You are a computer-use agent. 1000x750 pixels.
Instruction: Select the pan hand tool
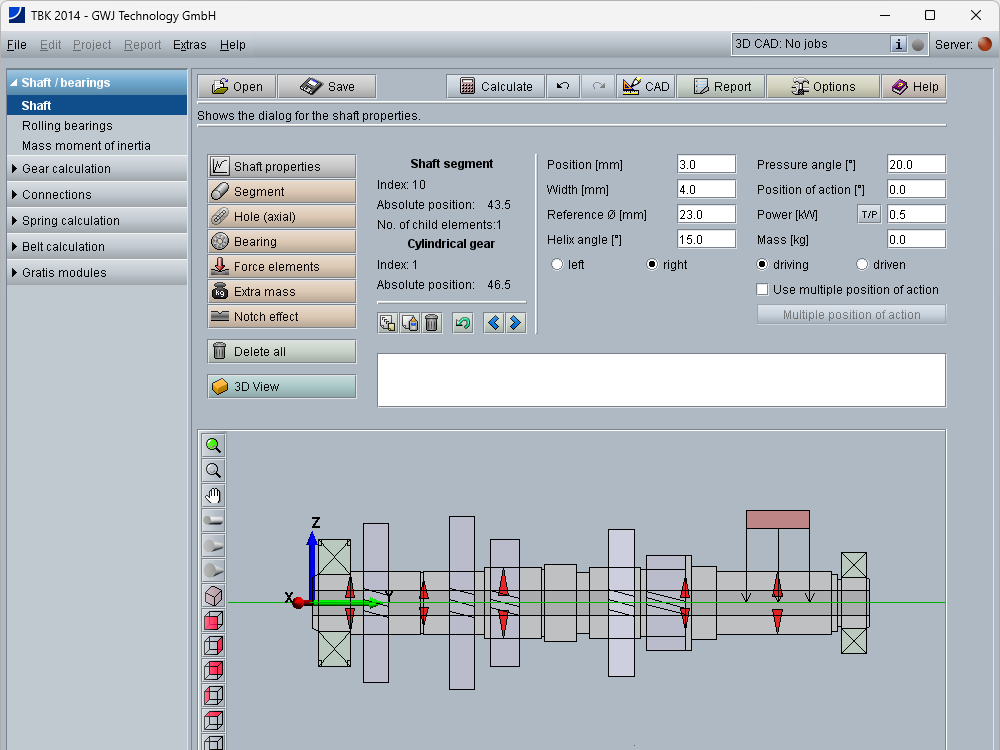pos(213,496)
